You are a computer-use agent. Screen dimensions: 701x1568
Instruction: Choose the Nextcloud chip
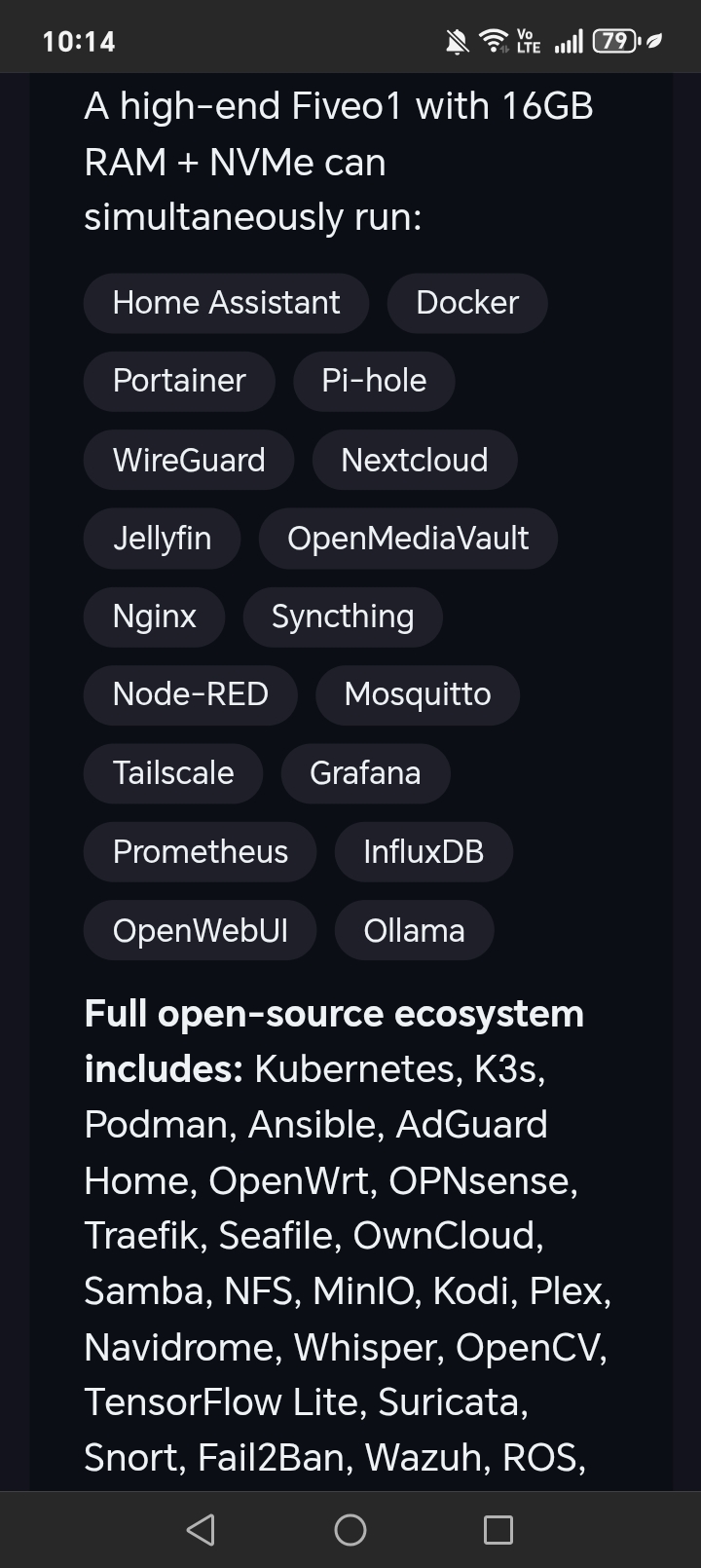[x=415, y=460]
